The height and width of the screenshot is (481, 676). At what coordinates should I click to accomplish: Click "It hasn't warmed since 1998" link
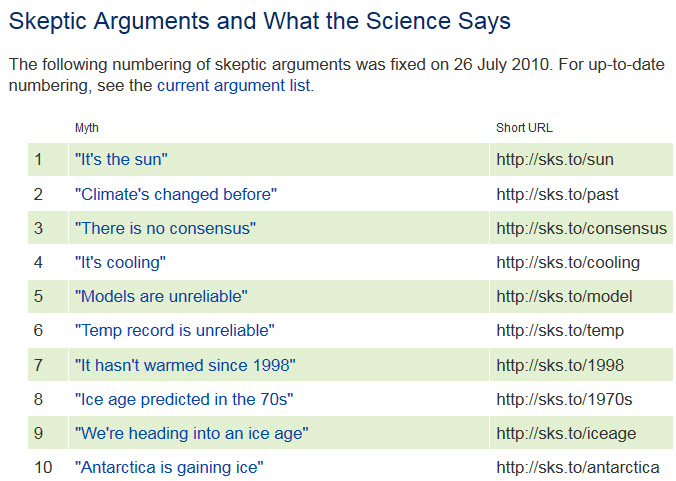pos(185,365)
